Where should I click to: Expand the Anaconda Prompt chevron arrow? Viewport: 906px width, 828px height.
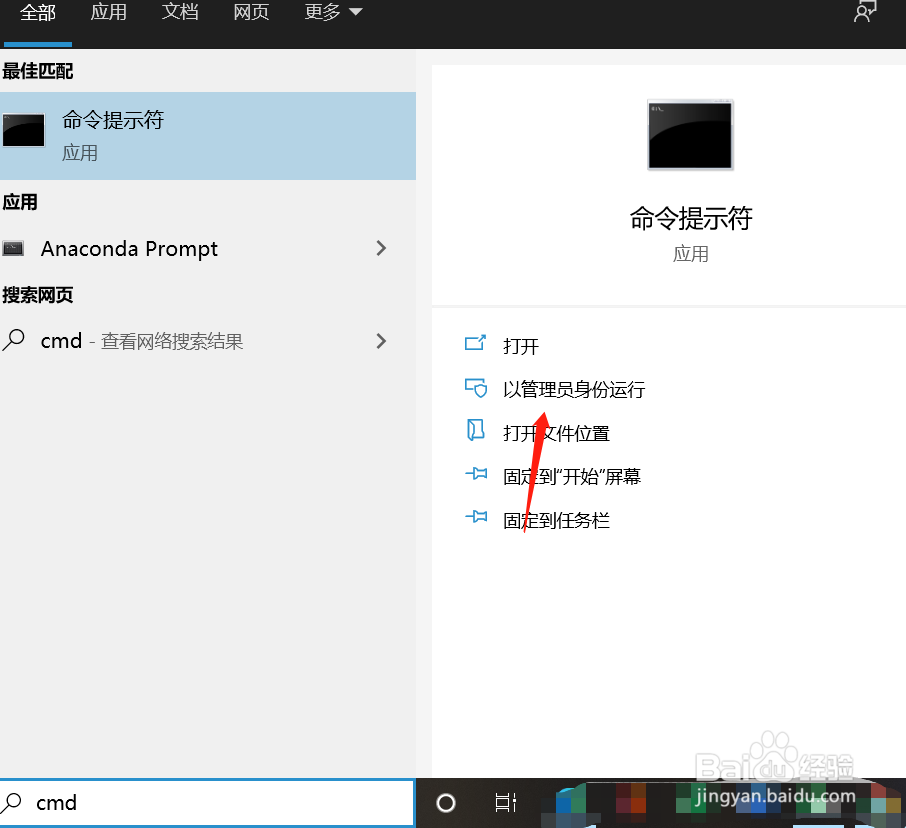[381, 248]
